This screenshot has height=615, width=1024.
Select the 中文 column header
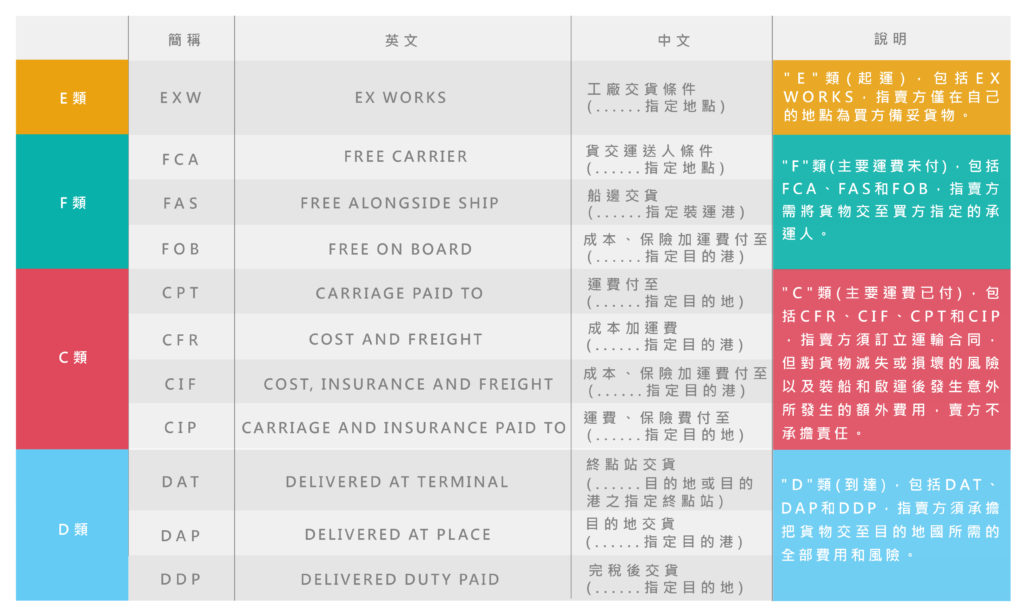click(673, 40)
